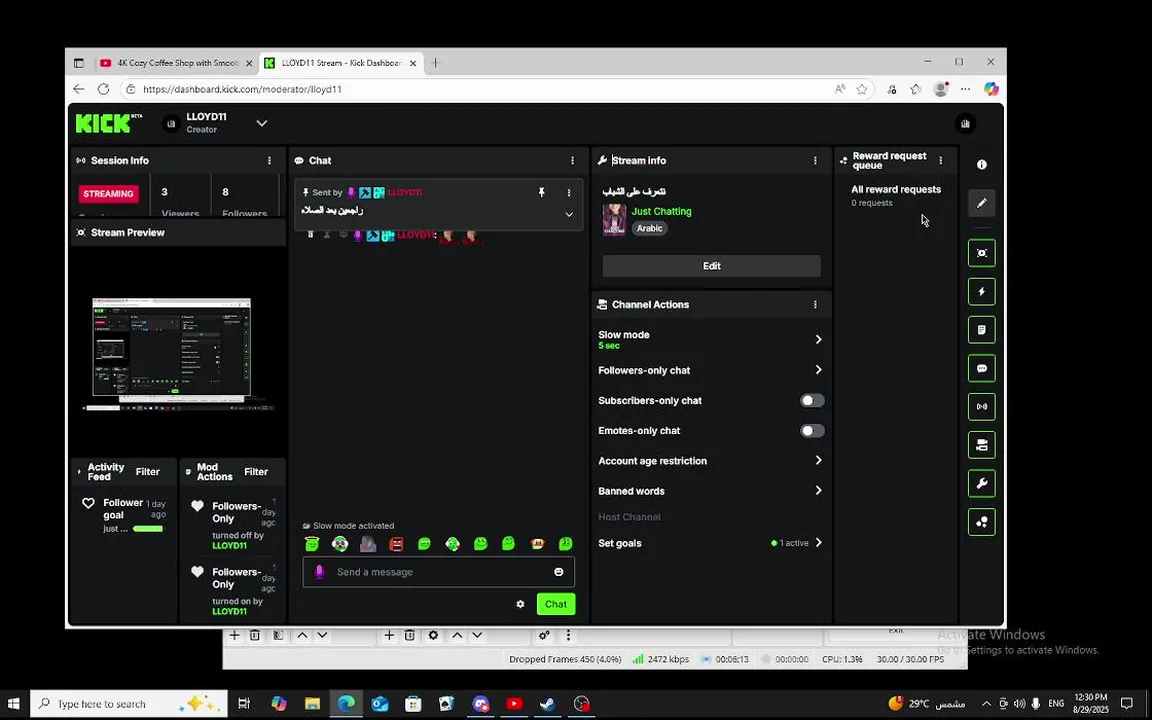
Task: Open a new browser tab
Action: tap(436, 63)
